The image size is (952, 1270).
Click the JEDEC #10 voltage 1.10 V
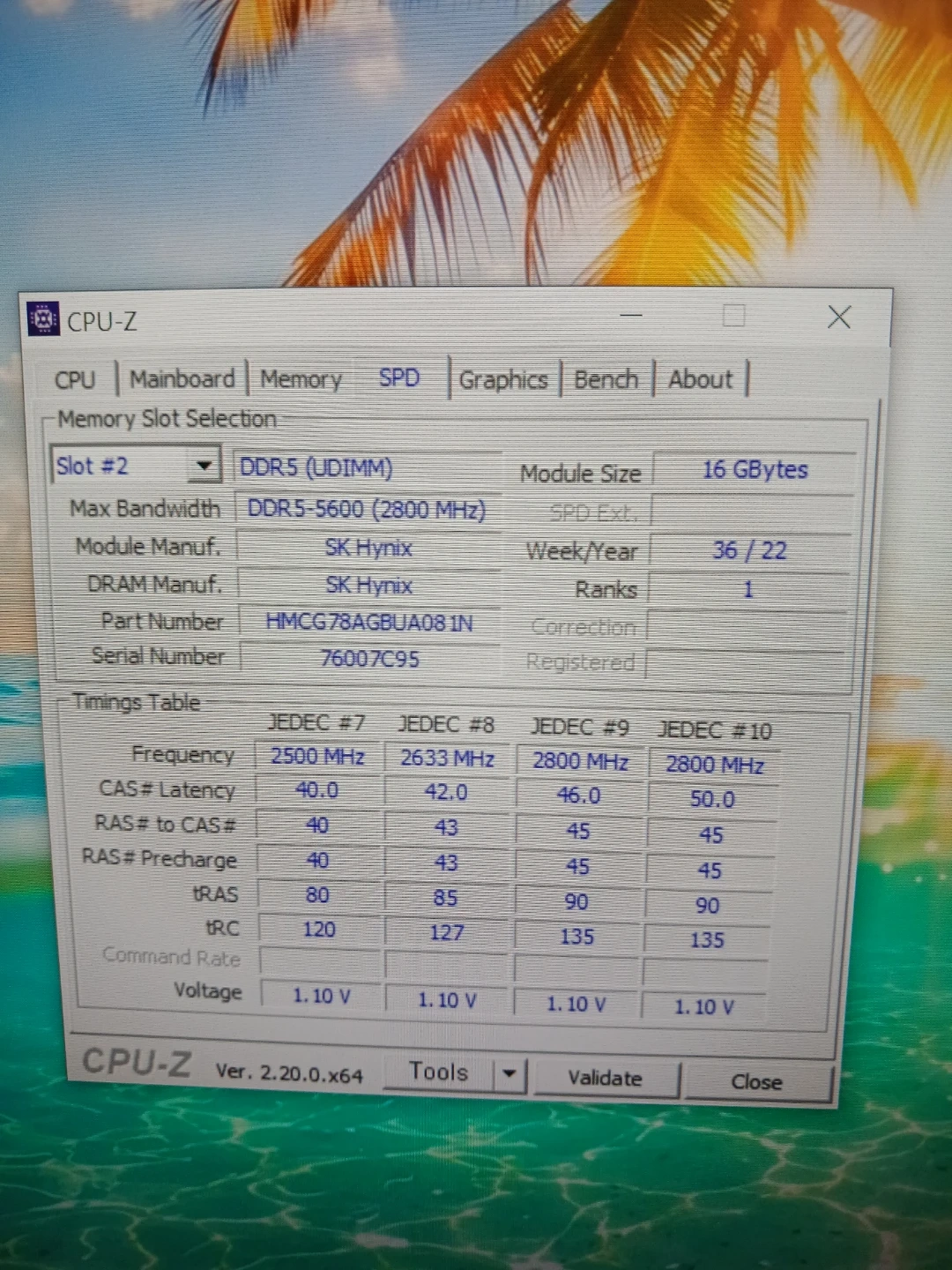[x=703, y=1006]
